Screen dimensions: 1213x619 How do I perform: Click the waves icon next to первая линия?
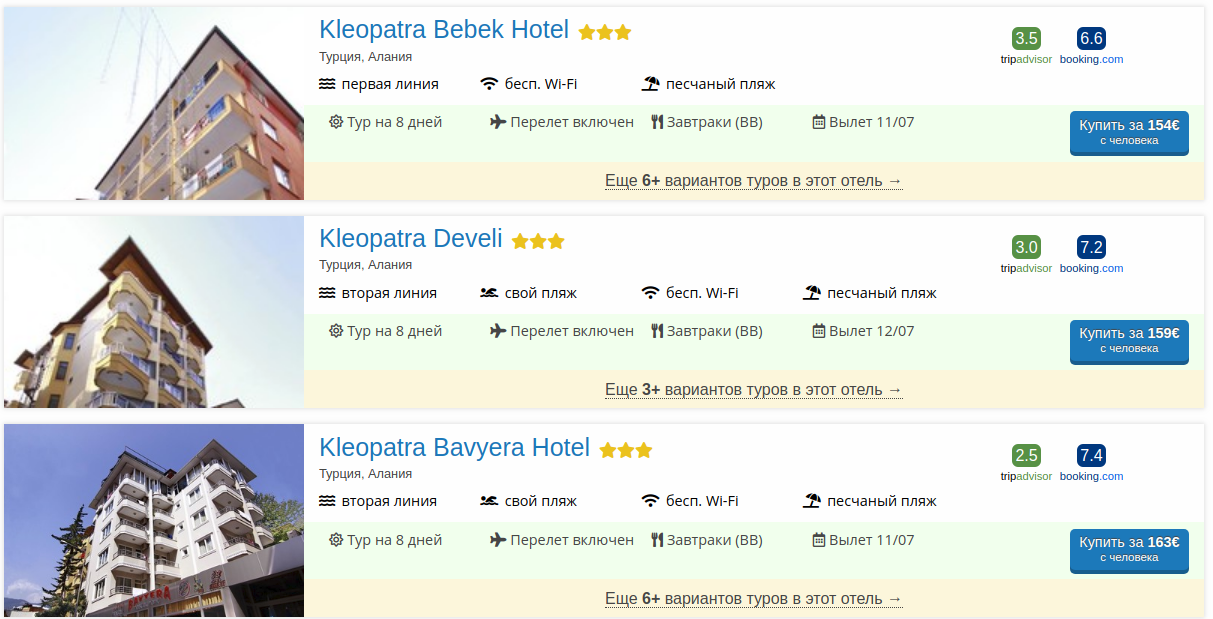point(327,84)
